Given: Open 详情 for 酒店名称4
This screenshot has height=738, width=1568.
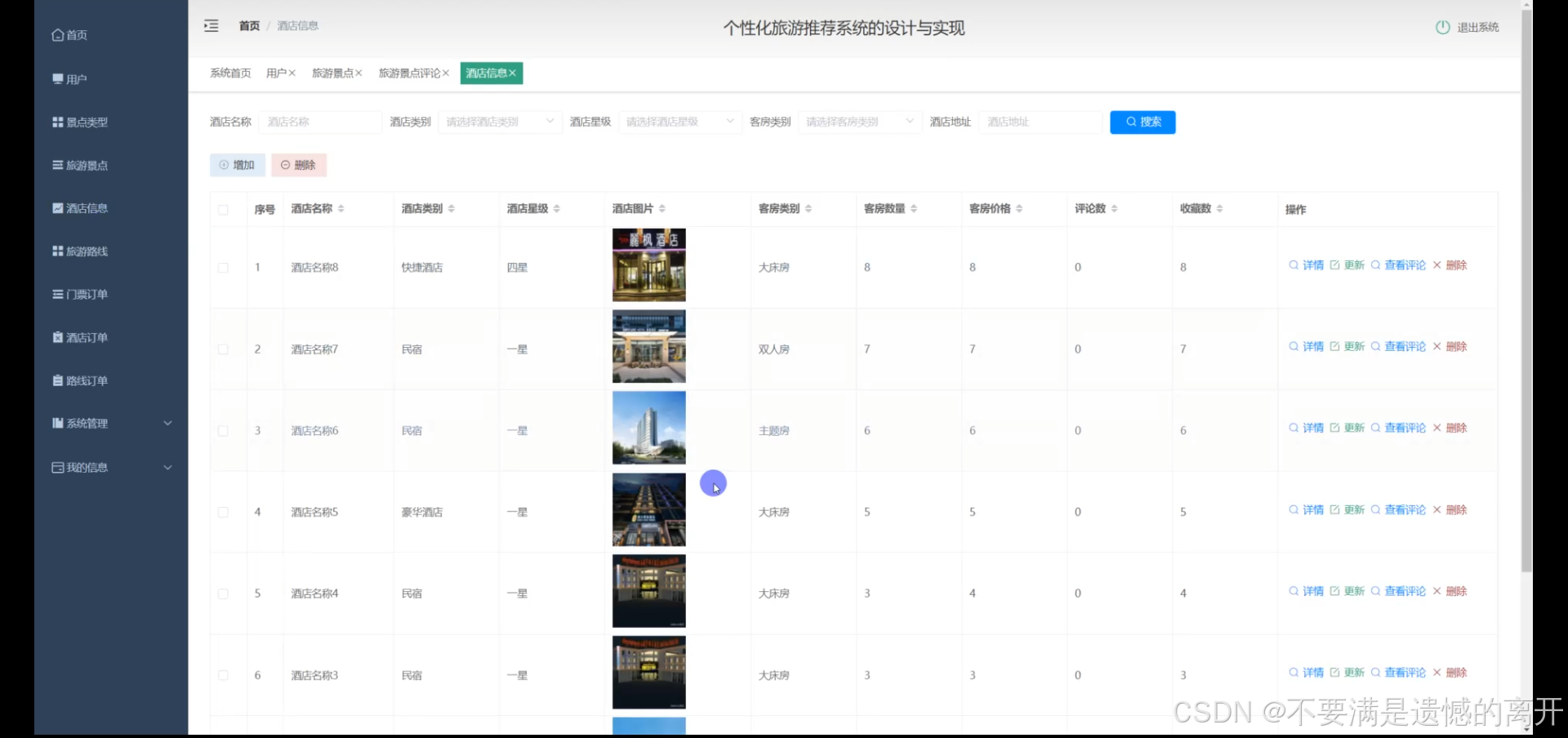Looking at the screenshot, I should [x=1307, y=592].
